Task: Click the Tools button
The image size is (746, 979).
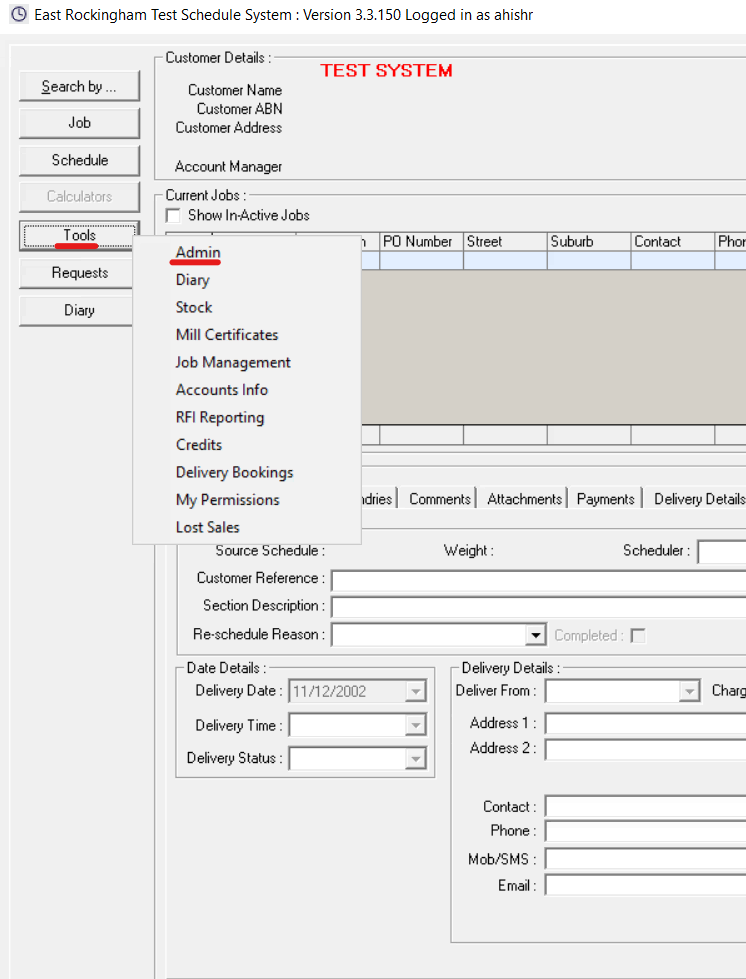Action: pos(79,235)
